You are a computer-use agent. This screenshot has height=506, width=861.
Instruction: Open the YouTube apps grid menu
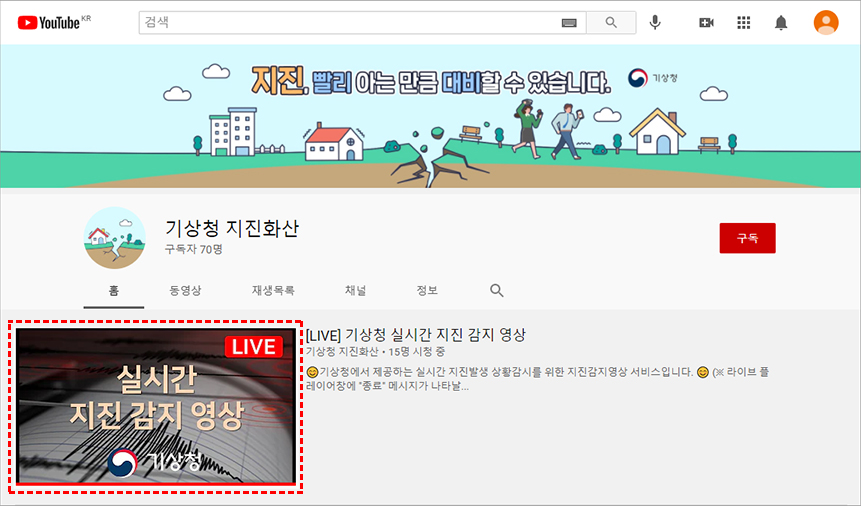[x=743, y=22]
